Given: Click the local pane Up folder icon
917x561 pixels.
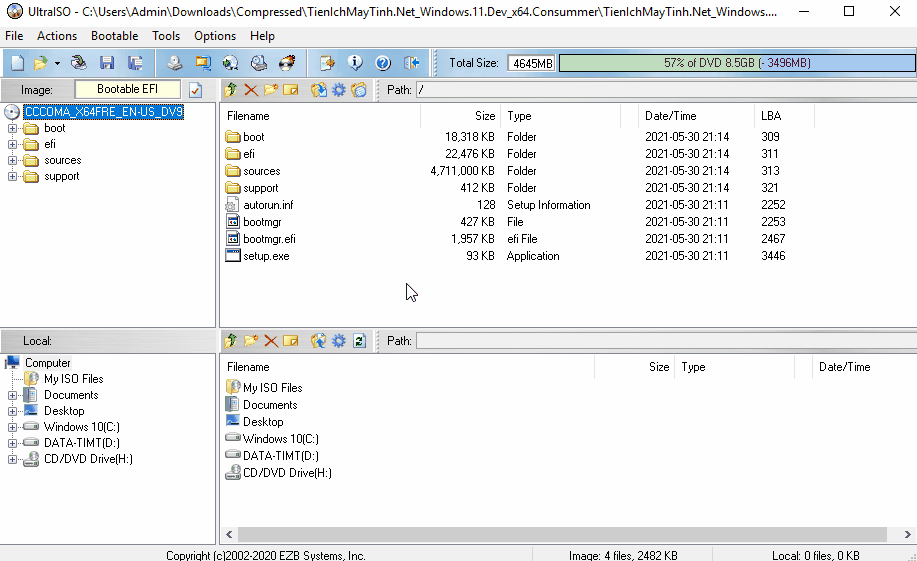Looking at the screenshot, I should tap(231, 340).
